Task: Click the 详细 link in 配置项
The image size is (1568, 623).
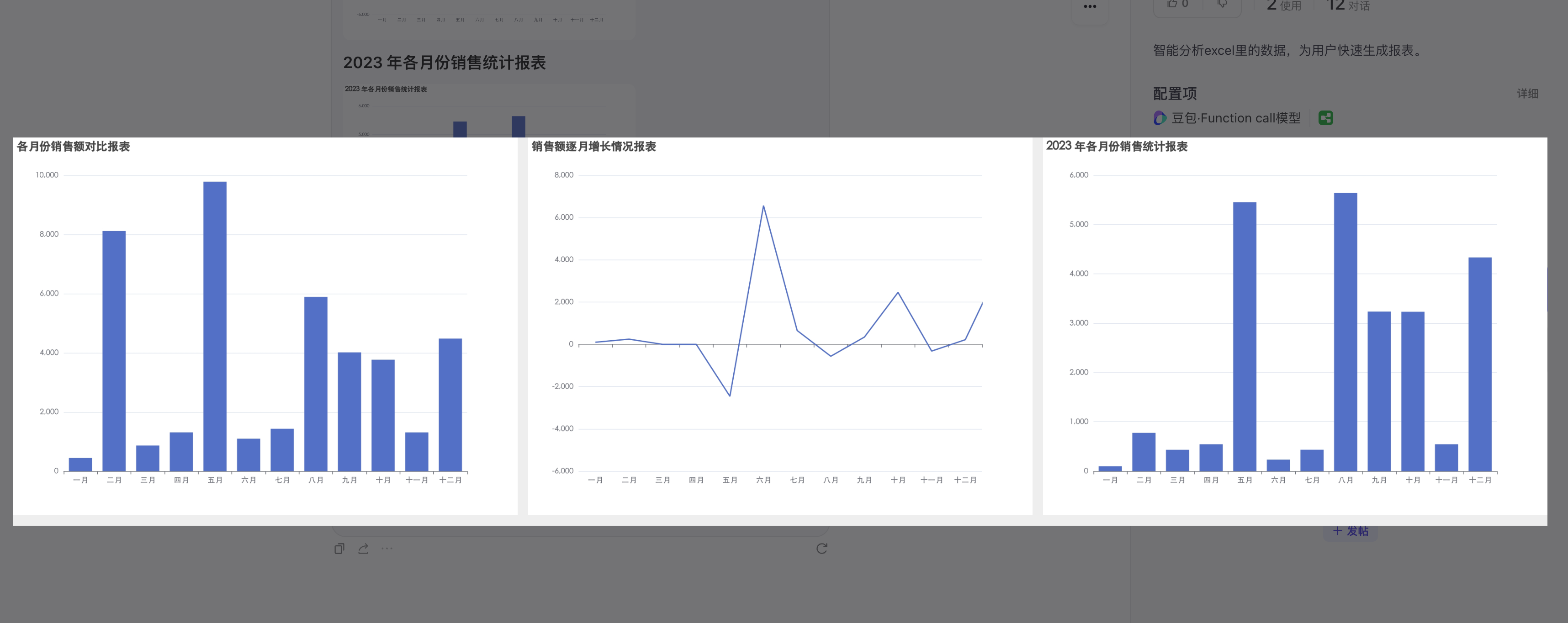Action: point(1526,94)
